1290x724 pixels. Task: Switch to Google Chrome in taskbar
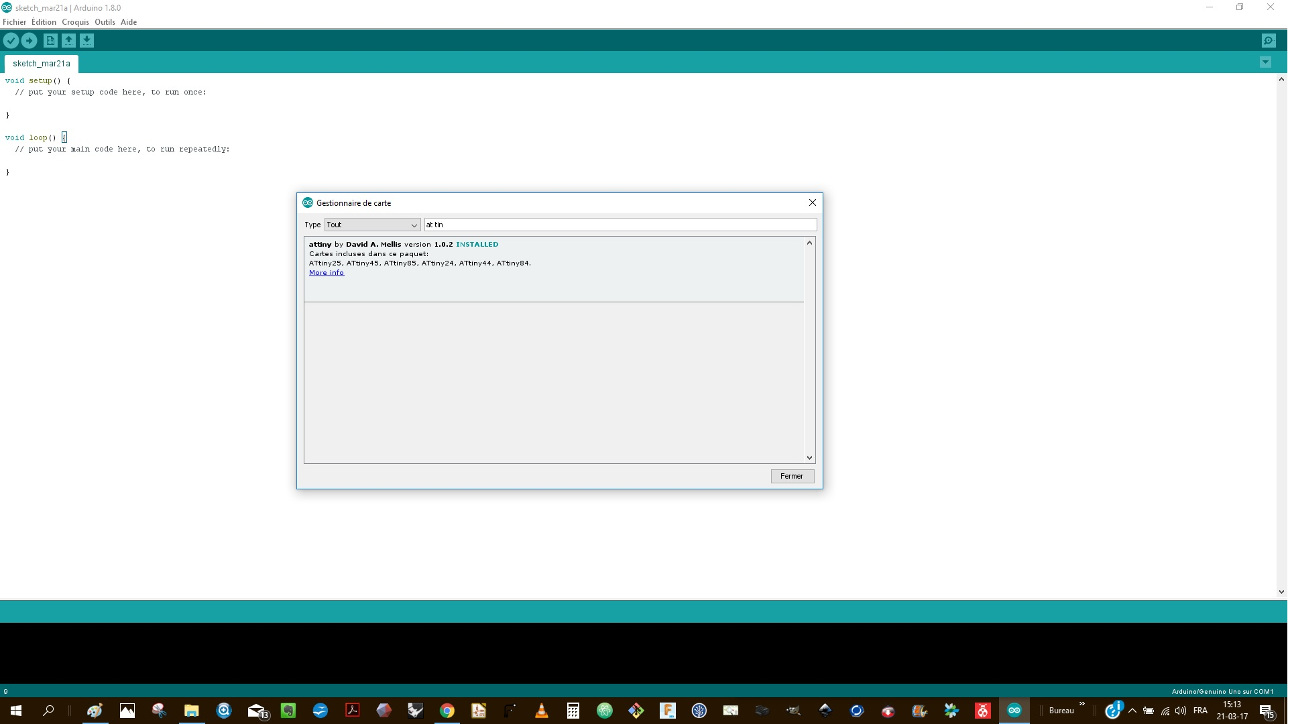click(x=447, y=711)
